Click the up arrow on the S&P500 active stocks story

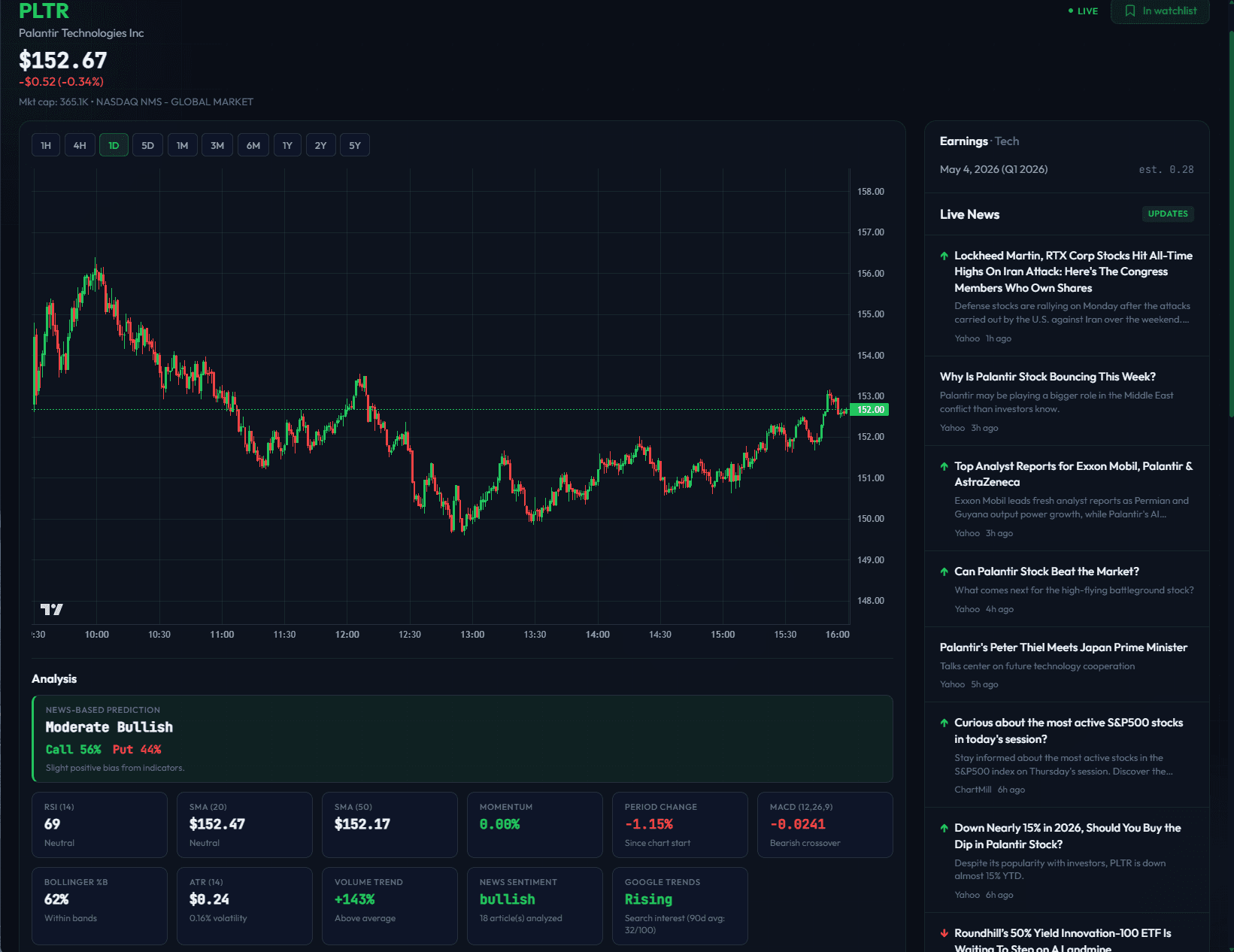pos(943,723)
